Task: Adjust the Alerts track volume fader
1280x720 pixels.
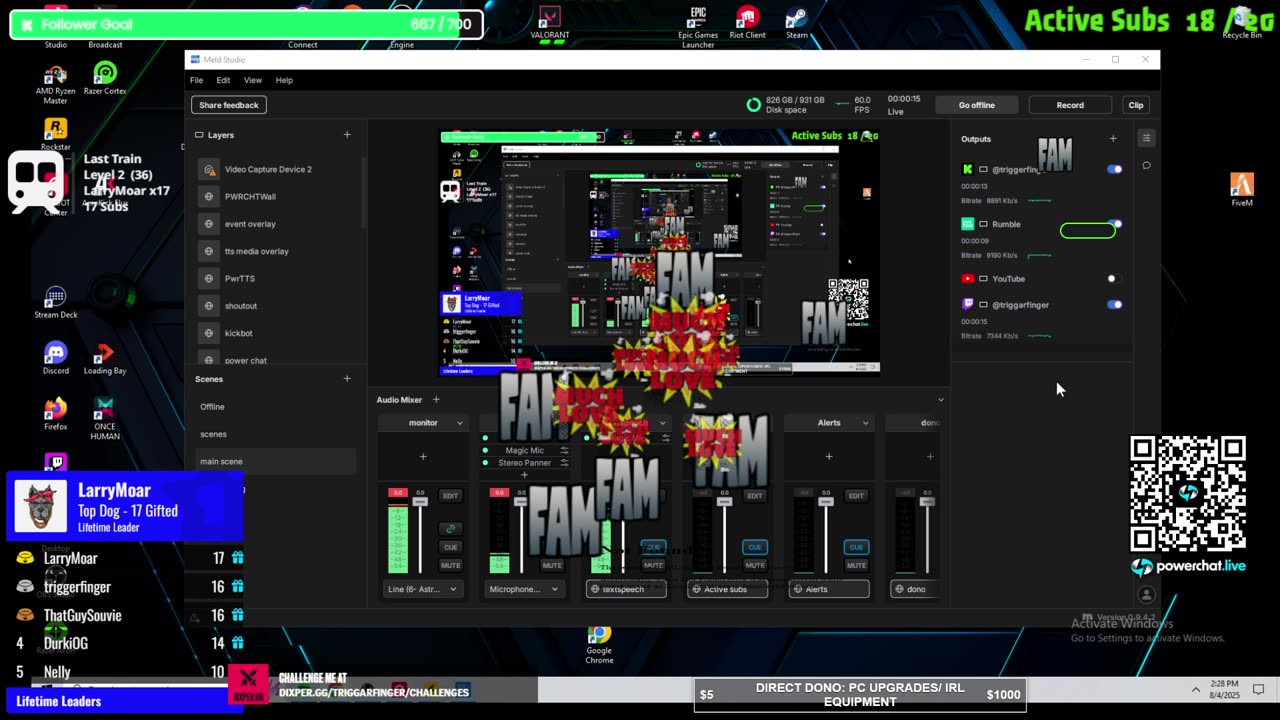Action: 826,501
